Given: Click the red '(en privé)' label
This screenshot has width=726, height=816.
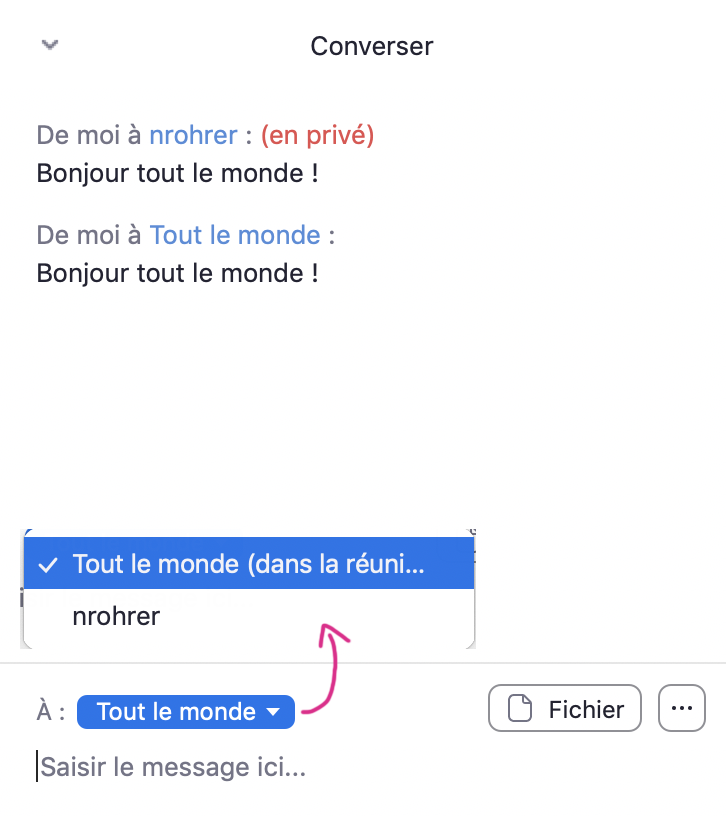Looking at the screenshot, I should (x=317, y=135).
